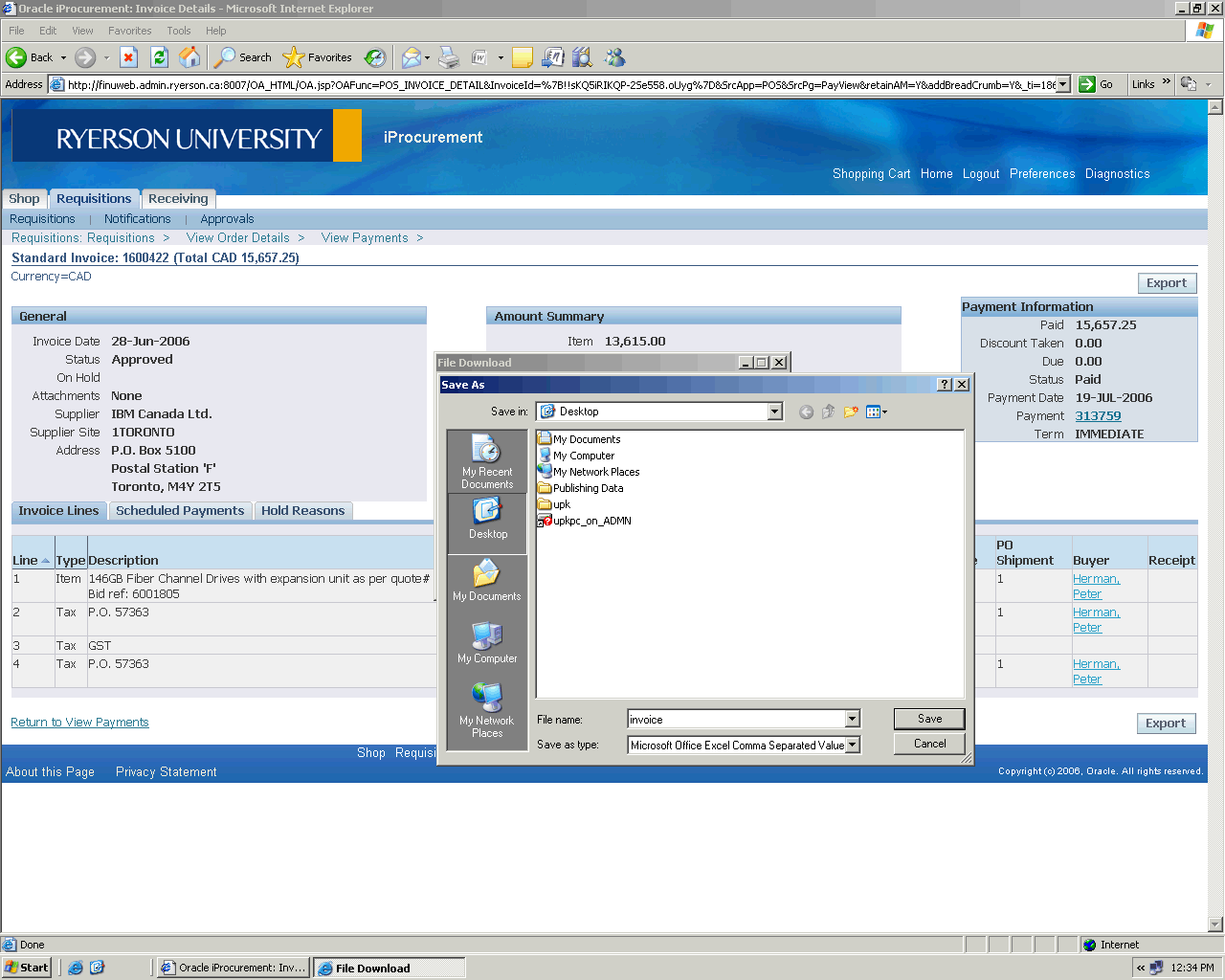Image resolution: width=1225 pixels, height=980 pixels.
Task: Open the File name history dropdown
Action: tap(852, 720)
